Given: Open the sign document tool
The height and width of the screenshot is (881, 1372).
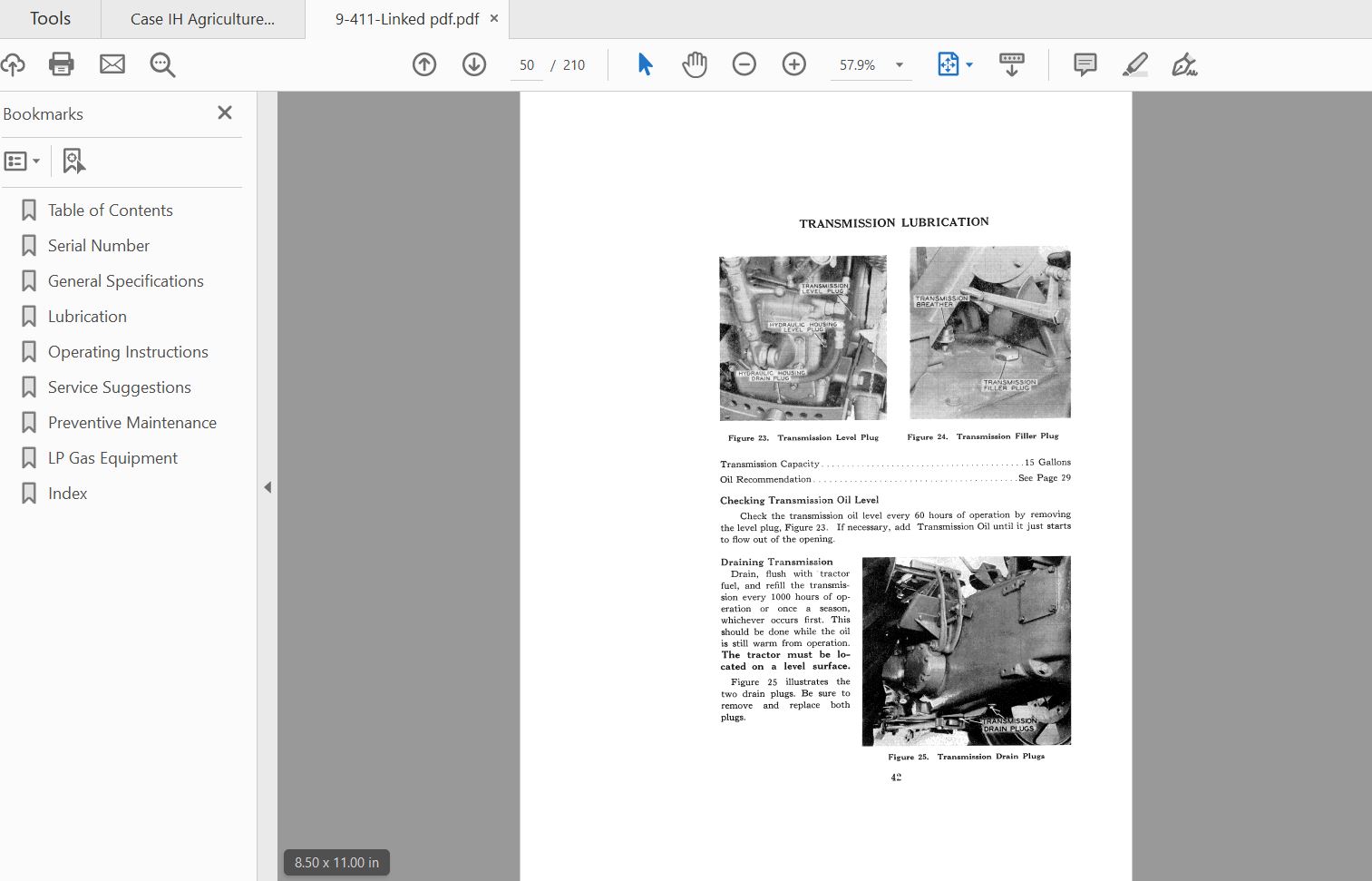Looking at the screenshot, I should (1184, 64).
